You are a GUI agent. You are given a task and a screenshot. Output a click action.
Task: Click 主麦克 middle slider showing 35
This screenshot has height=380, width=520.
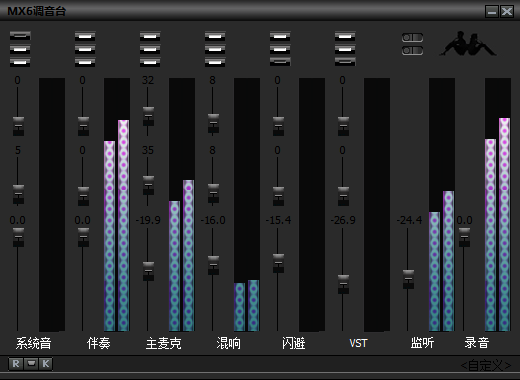coord(148,185)
